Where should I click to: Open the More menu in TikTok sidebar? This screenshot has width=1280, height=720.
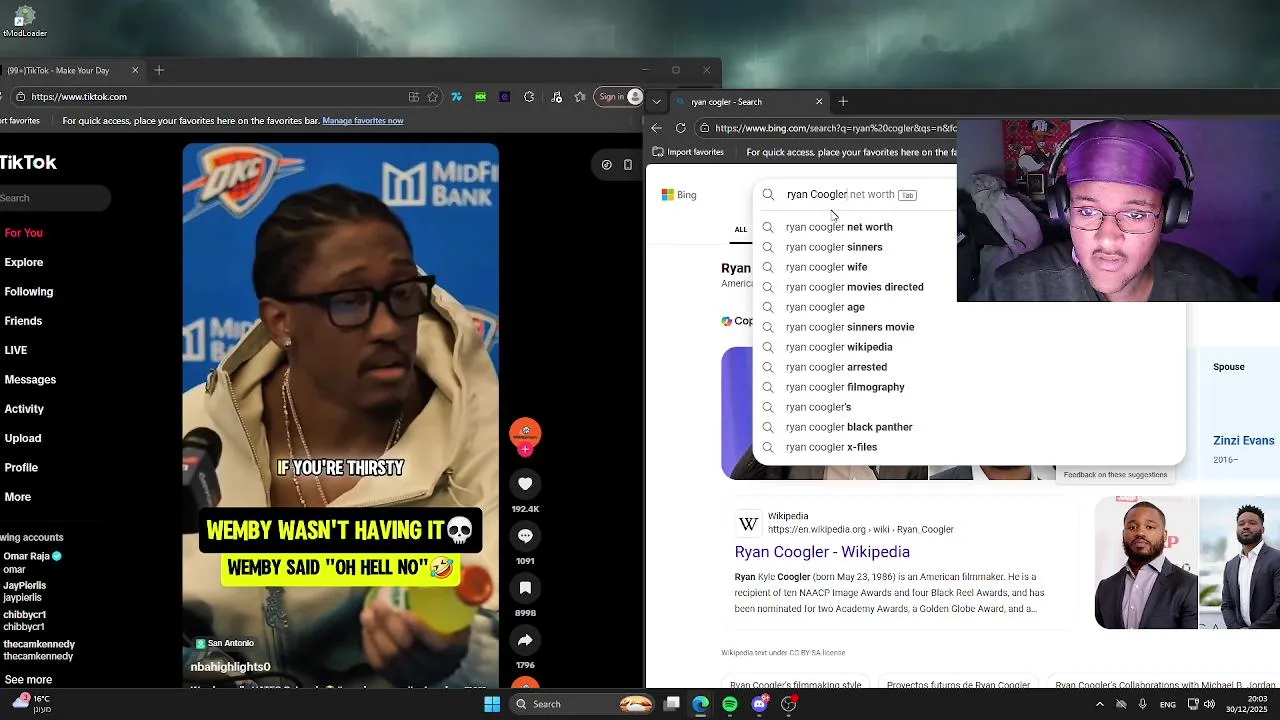[17, 497]
